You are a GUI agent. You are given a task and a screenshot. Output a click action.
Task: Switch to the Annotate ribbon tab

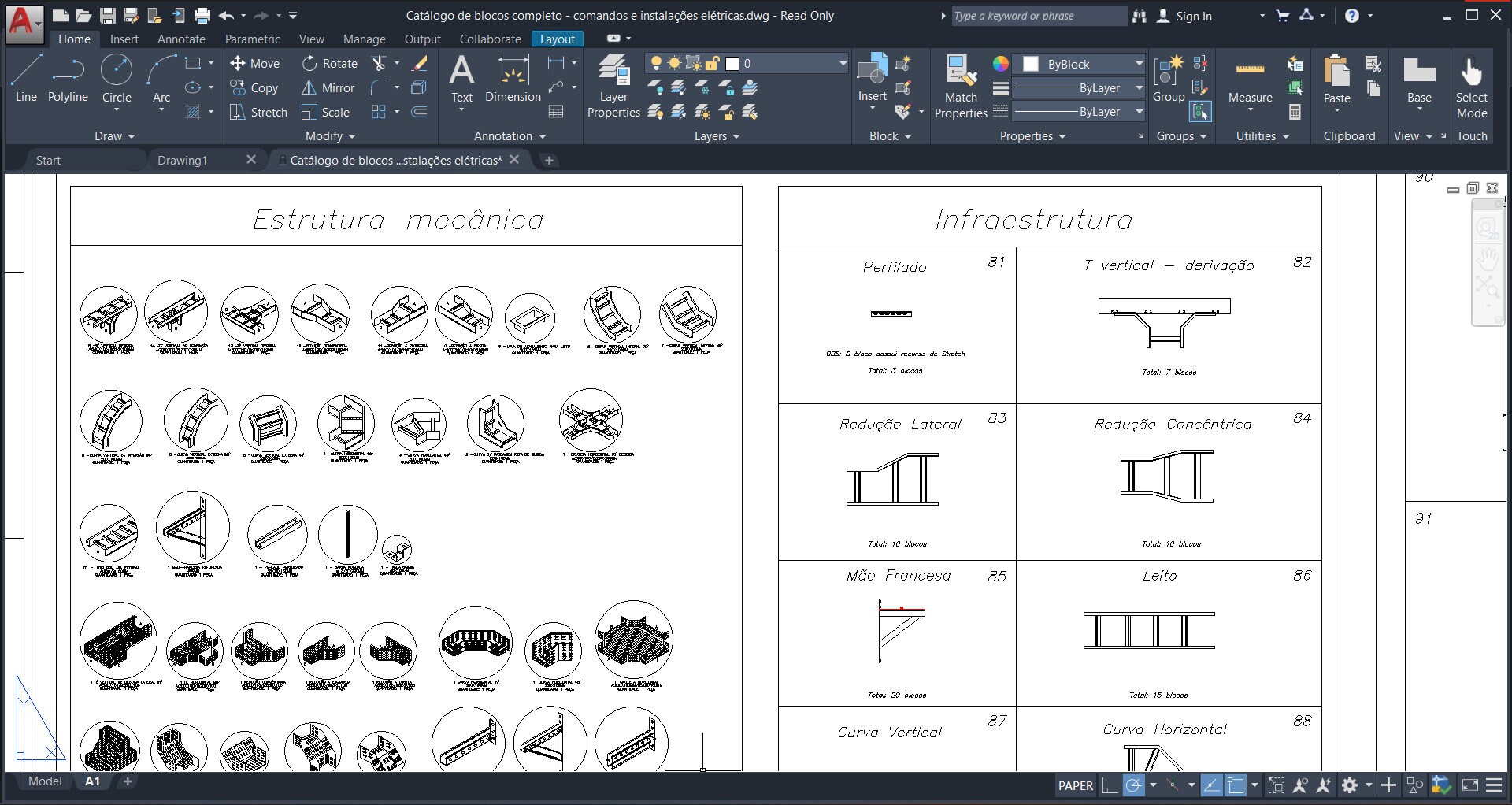(x=180, y=39)
